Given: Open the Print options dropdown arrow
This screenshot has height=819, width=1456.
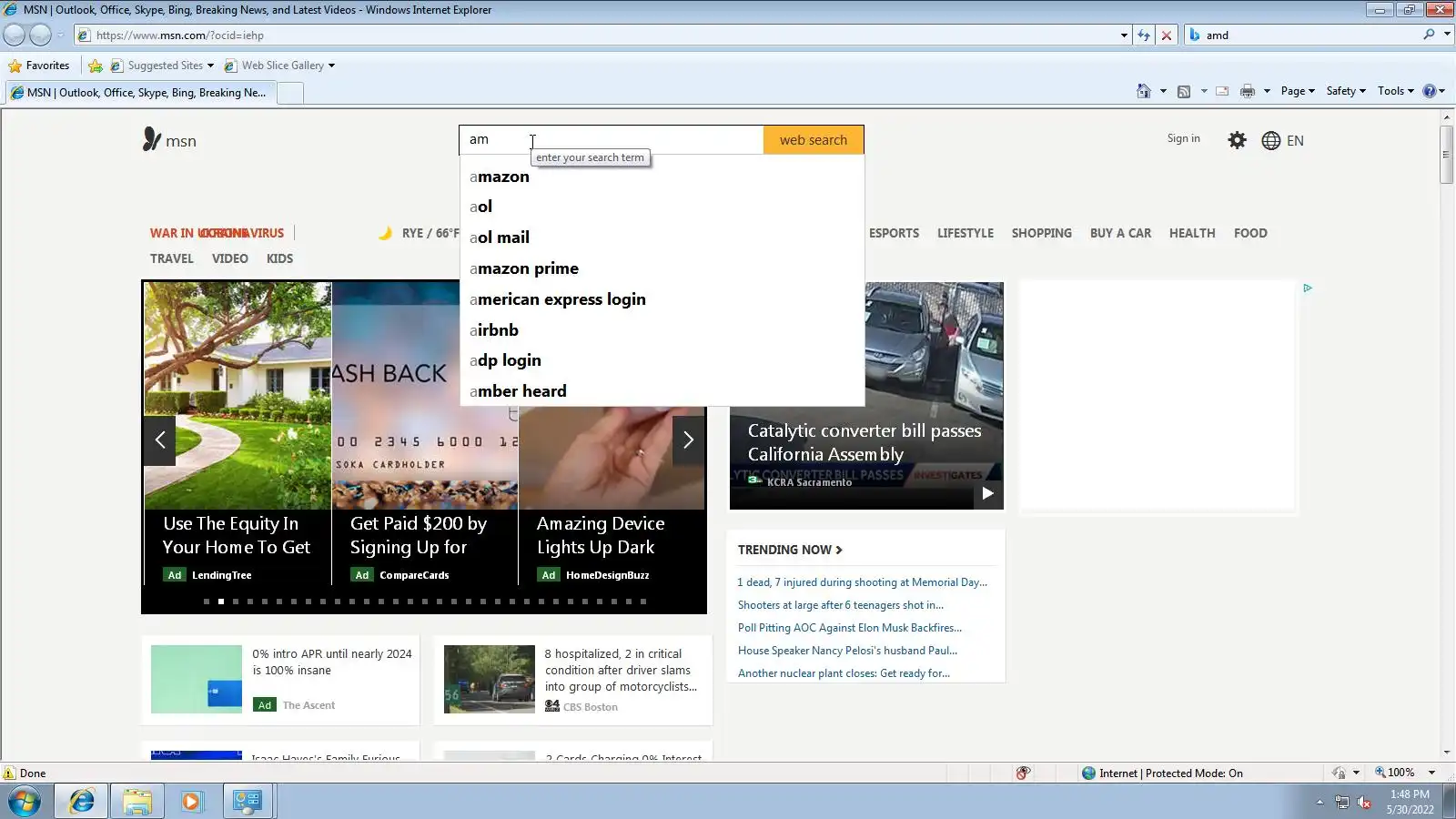Looking at the screenshot, I should click(x=1267, y=91).
